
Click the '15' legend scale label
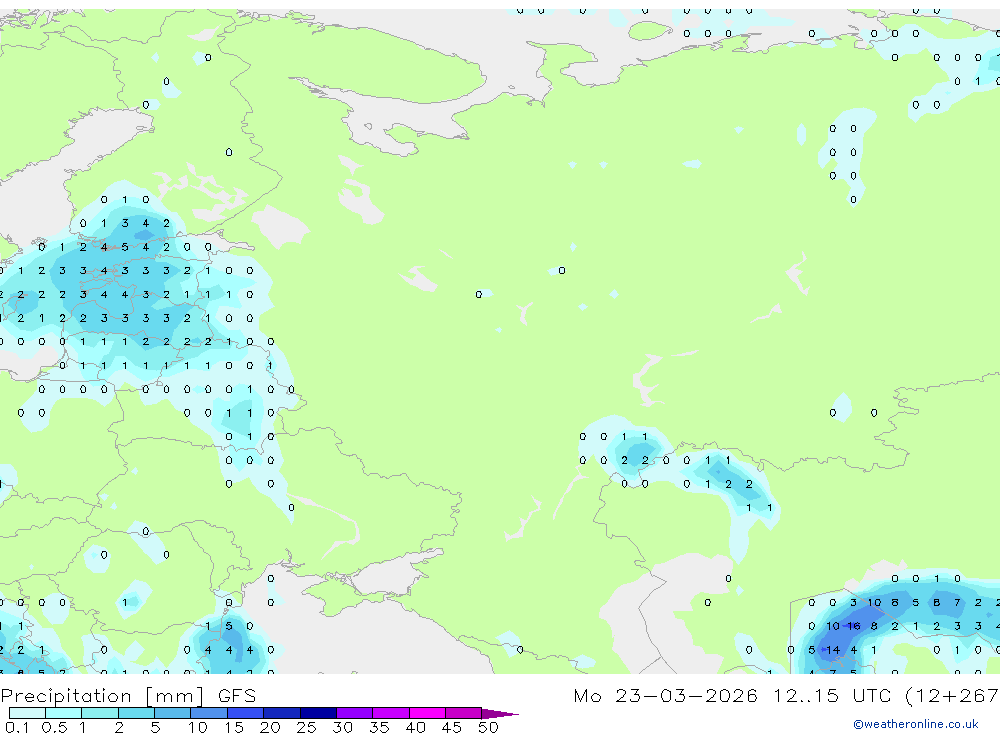233,727
